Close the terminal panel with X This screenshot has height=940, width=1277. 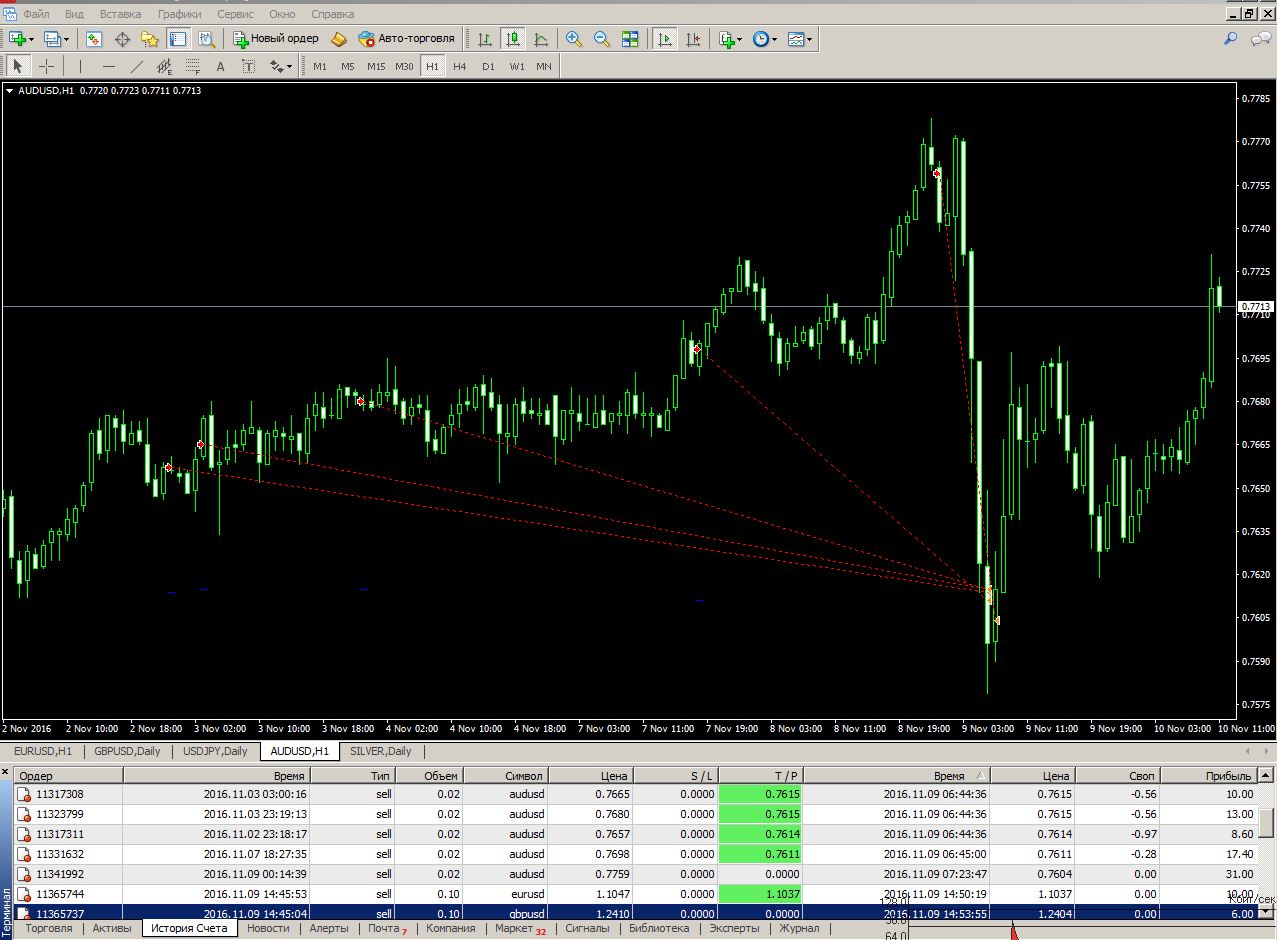pos(5,773)
